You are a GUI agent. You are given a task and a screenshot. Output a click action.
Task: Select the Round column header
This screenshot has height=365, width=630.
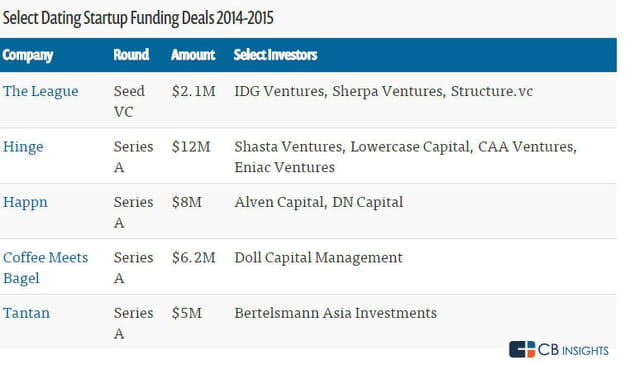point(131,55)
